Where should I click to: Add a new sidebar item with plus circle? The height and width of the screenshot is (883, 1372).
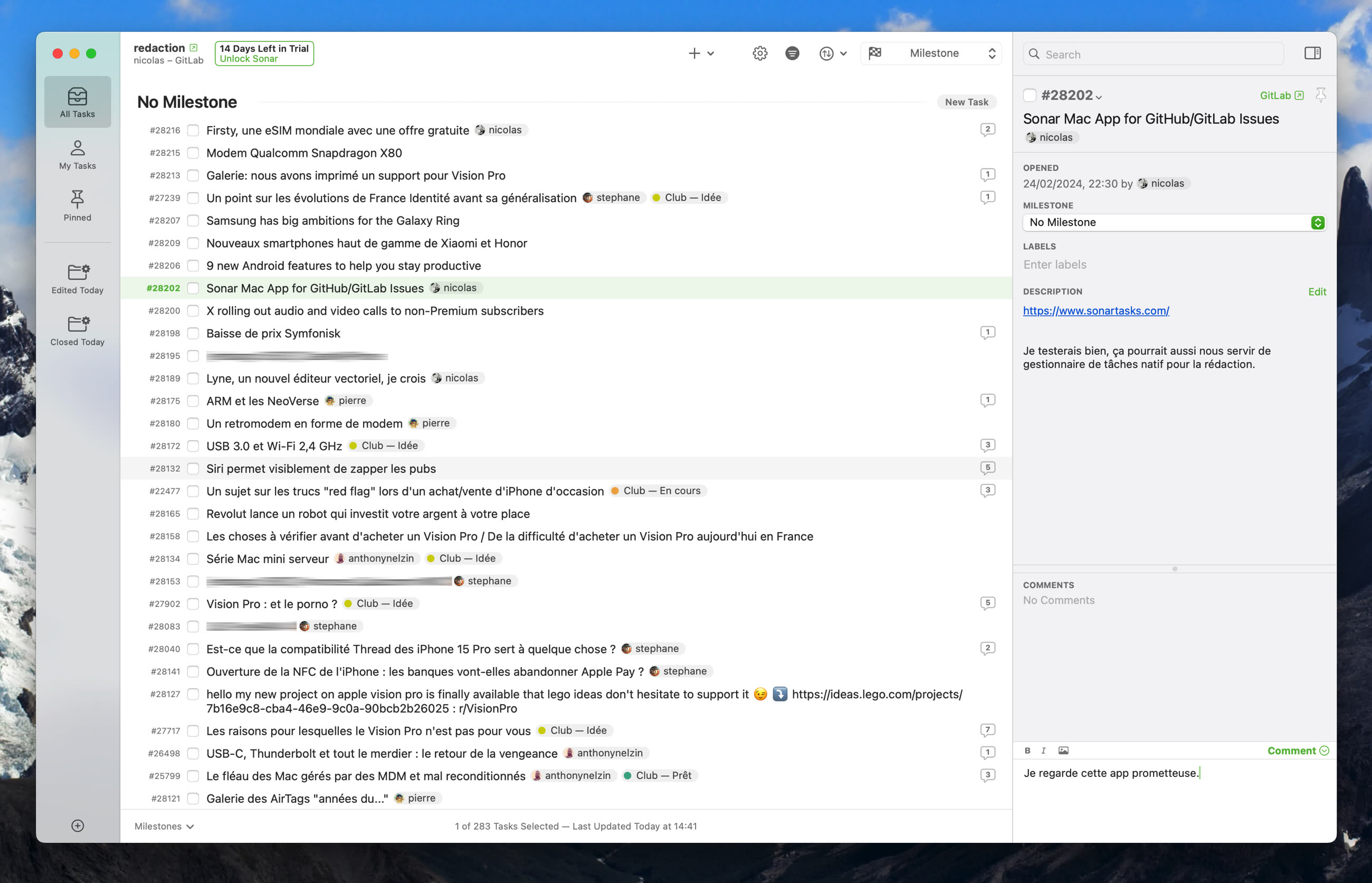coord(78,825)
